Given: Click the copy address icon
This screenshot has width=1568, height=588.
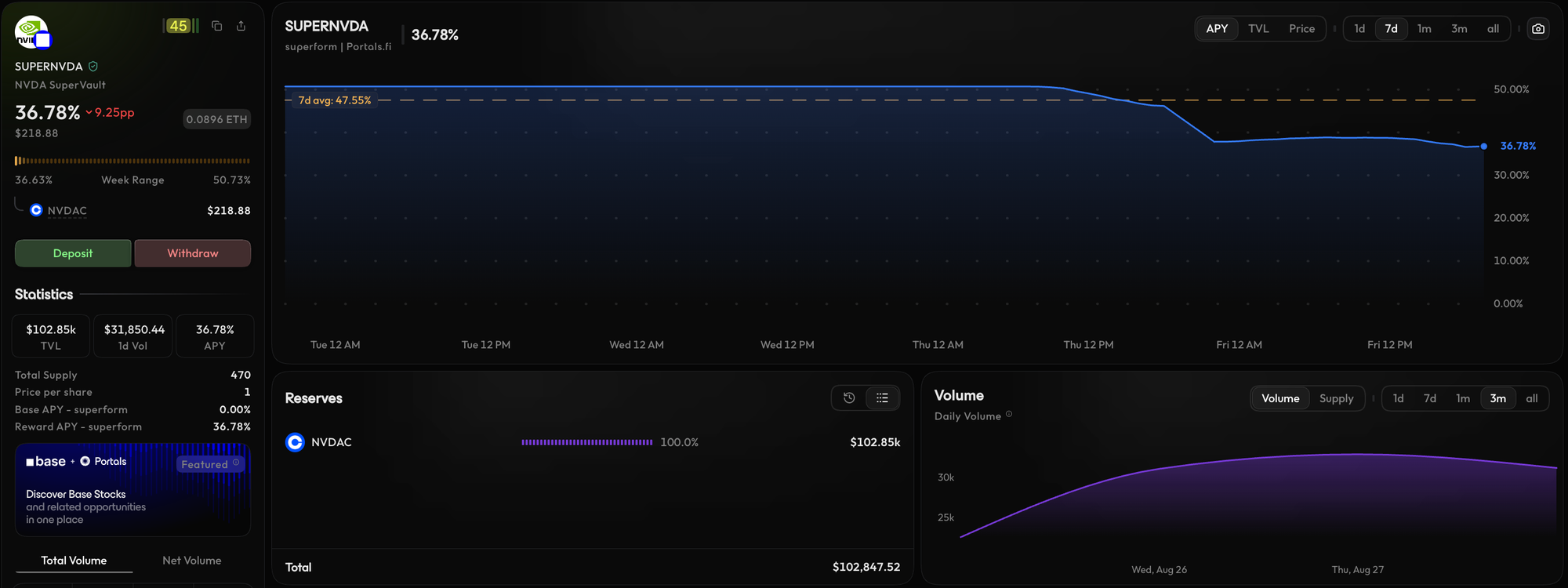Looking at the screenshot, I should point(217,26).
